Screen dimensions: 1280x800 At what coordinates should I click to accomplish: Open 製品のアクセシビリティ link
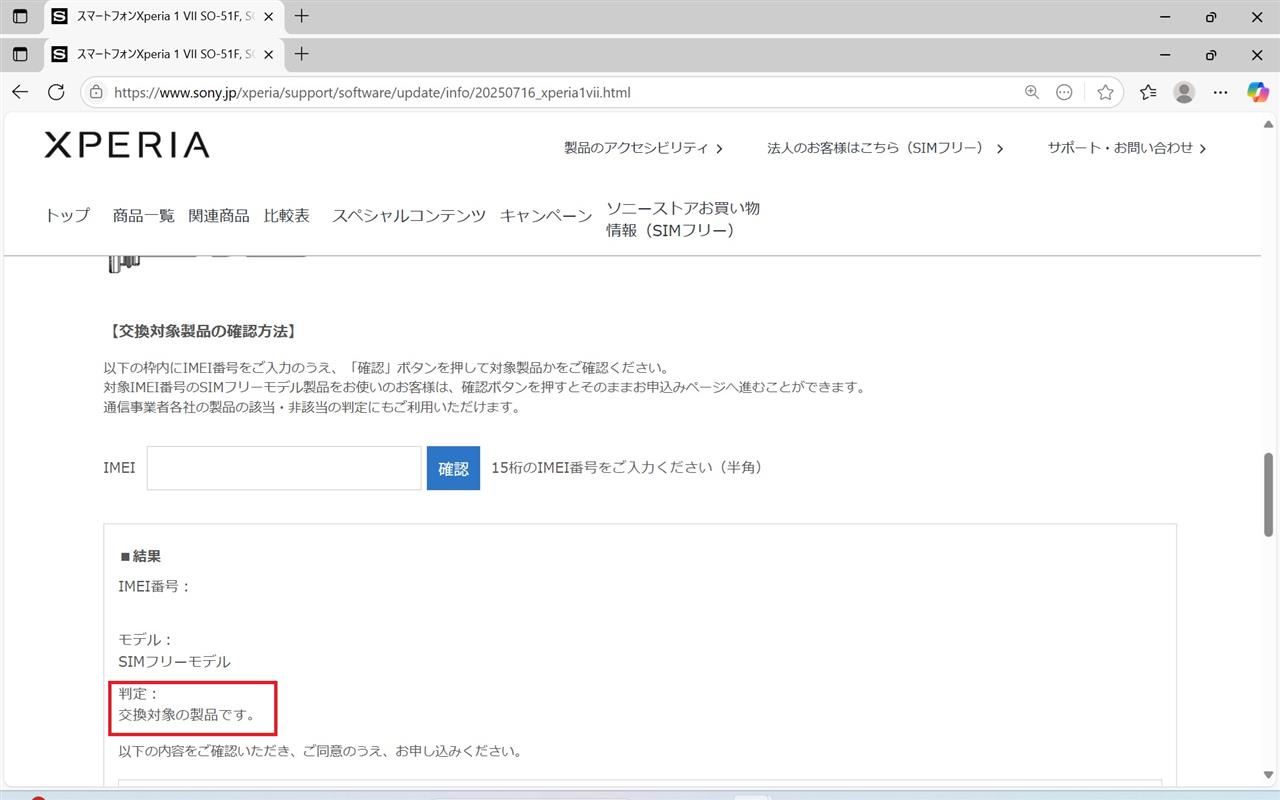(643, 148)
